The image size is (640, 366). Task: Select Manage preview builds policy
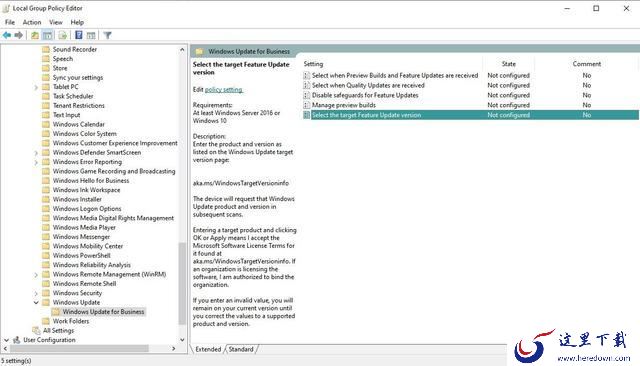[x=344, y=105]
